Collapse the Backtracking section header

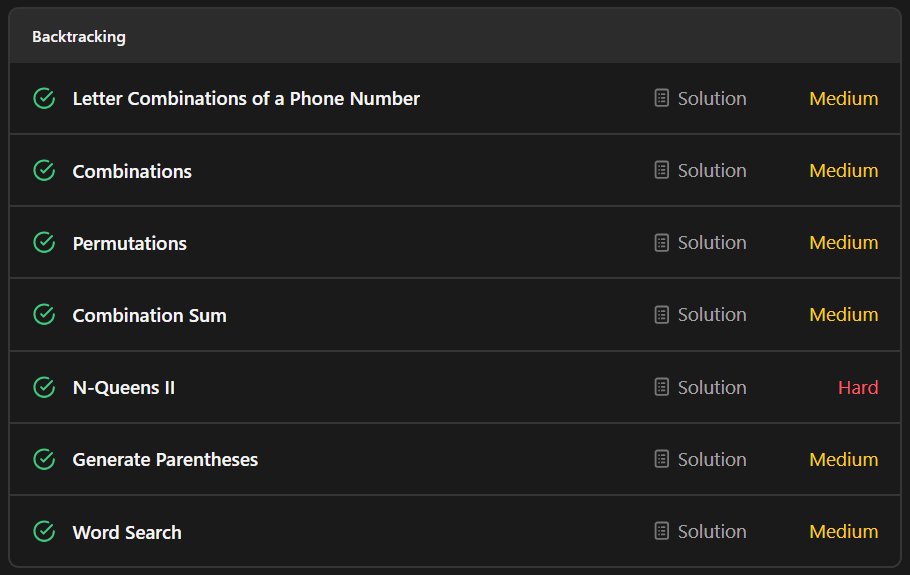[x=454, y=36]
